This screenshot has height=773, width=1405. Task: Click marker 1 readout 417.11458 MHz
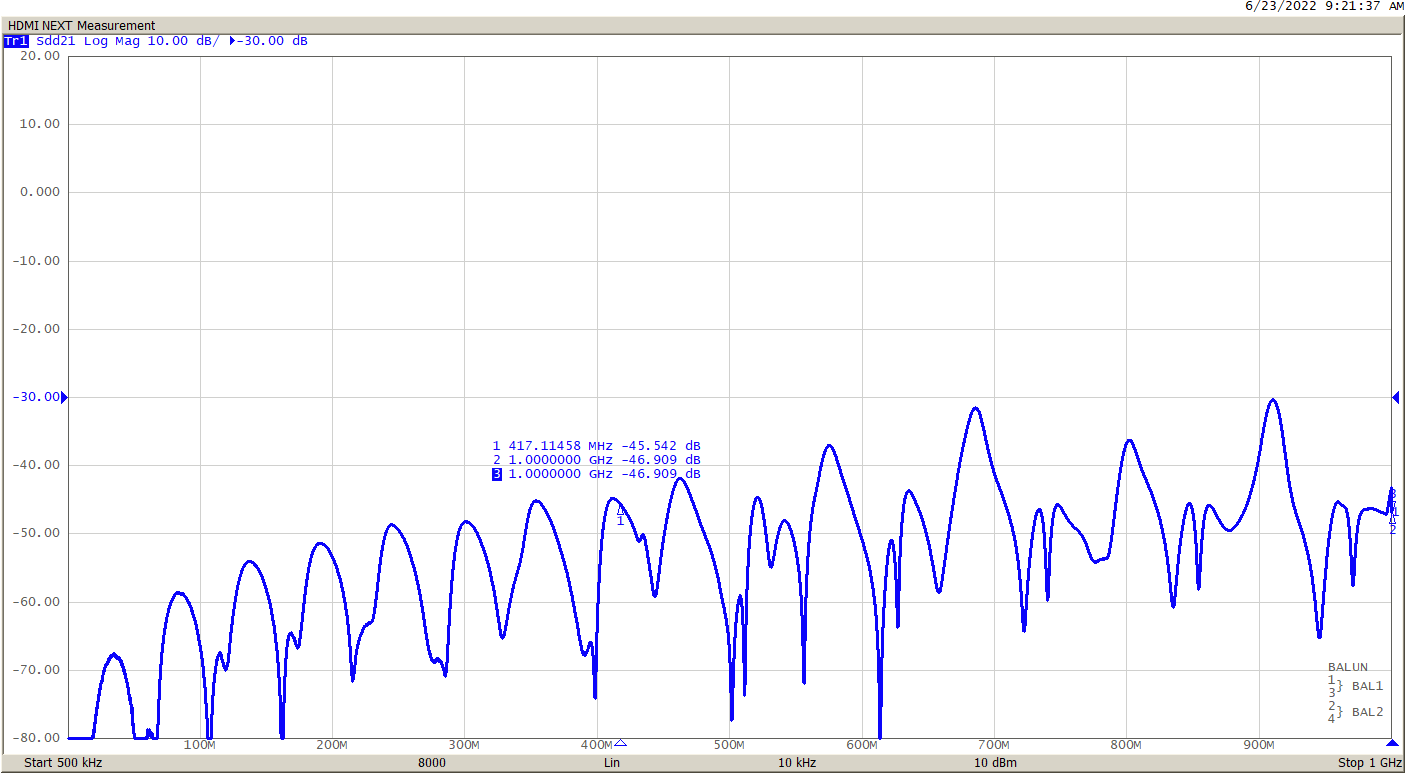561,446
